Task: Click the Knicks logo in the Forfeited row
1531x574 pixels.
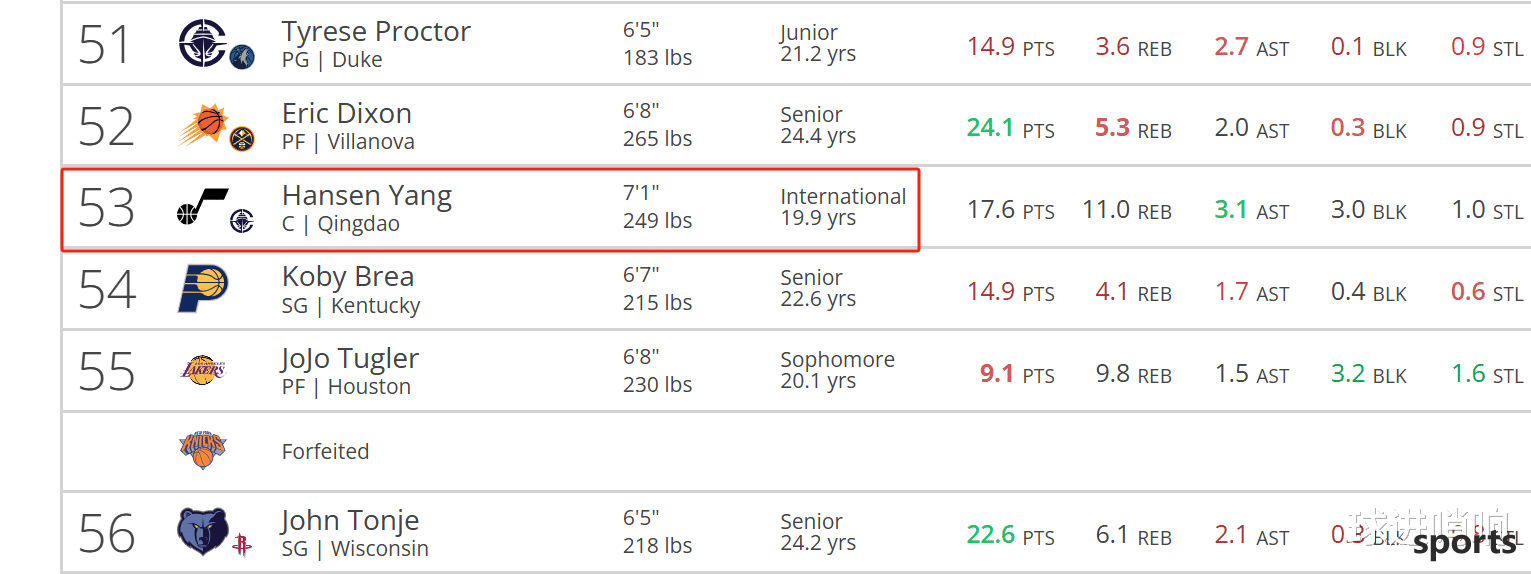Action: pos(203,450)
